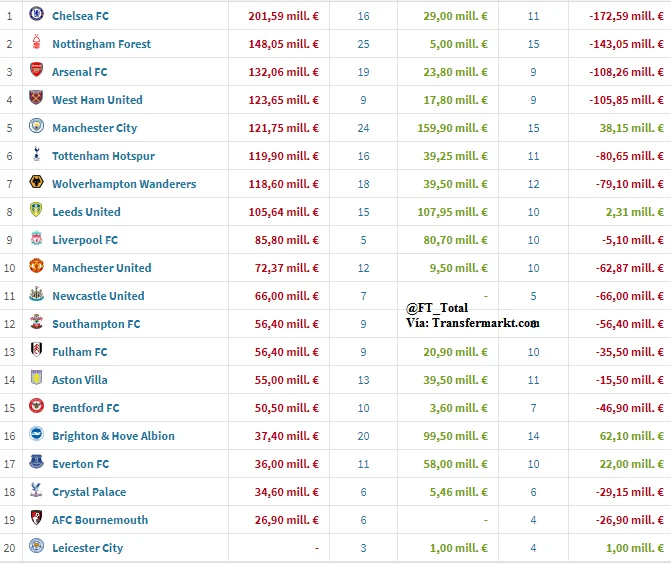Click Nottingham Forest arrivals count 25

(x=363, y=44)
